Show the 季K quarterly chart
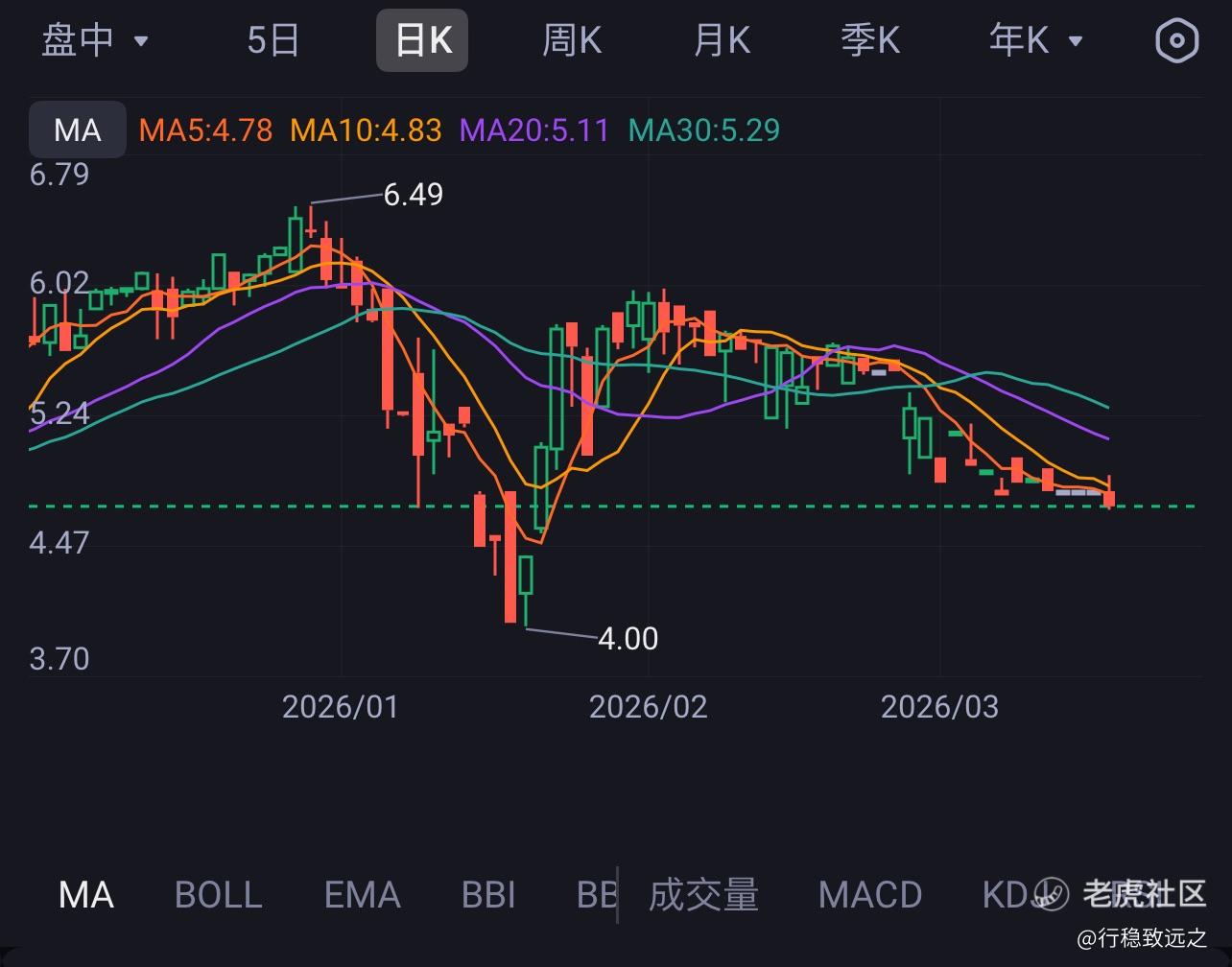This screenshot has width=1232, height=967. click(x=870, y=40)
